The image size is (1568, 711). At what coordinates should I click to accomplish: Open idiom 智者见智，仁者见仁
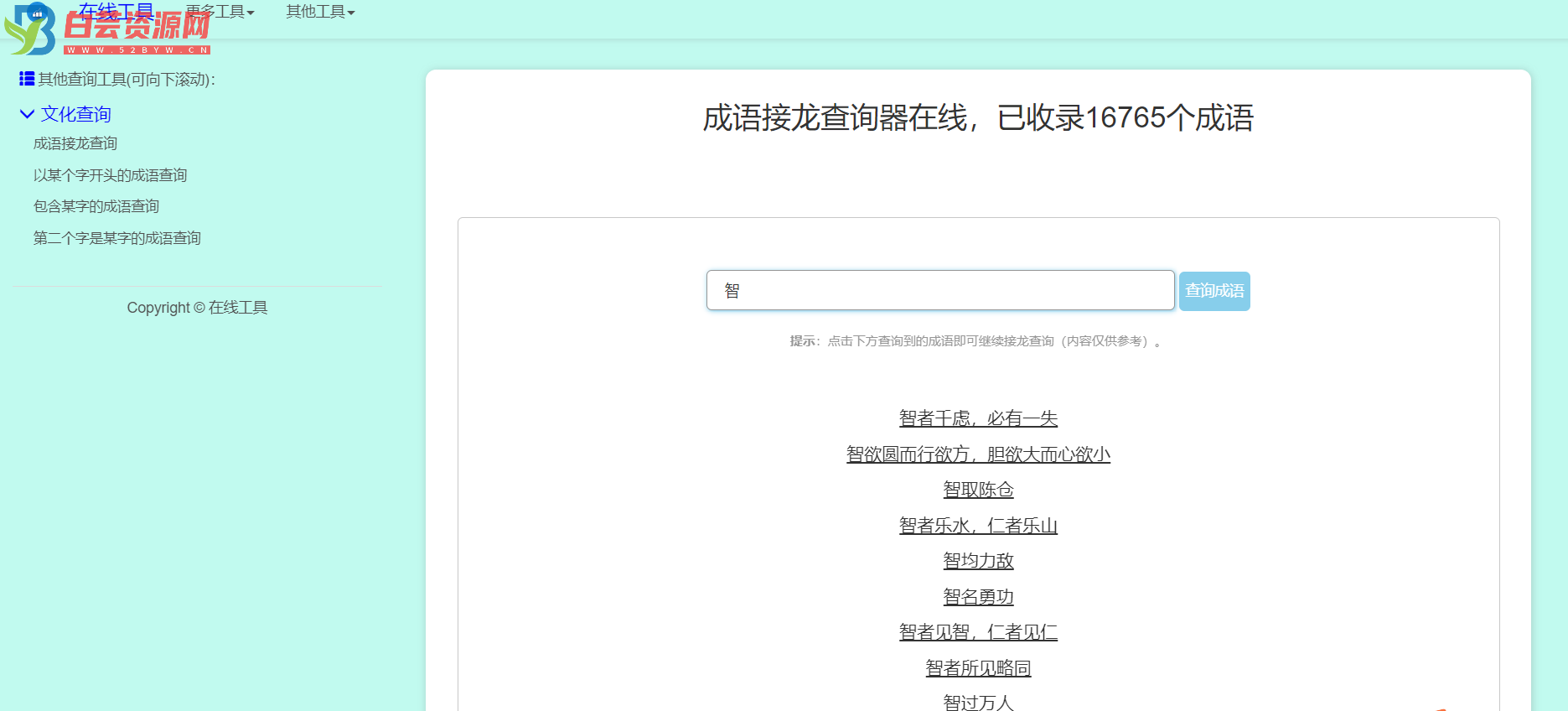point(978,632)
